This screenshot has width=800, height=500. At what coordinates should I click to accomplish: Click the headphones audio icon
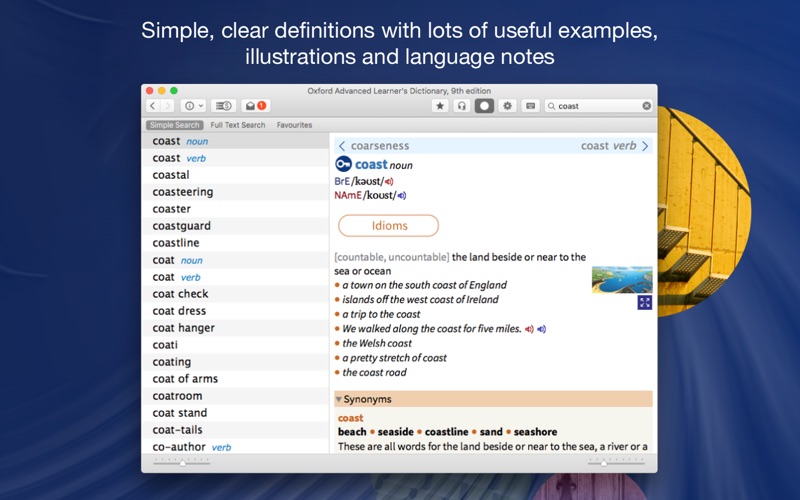[x=462, y=106]
